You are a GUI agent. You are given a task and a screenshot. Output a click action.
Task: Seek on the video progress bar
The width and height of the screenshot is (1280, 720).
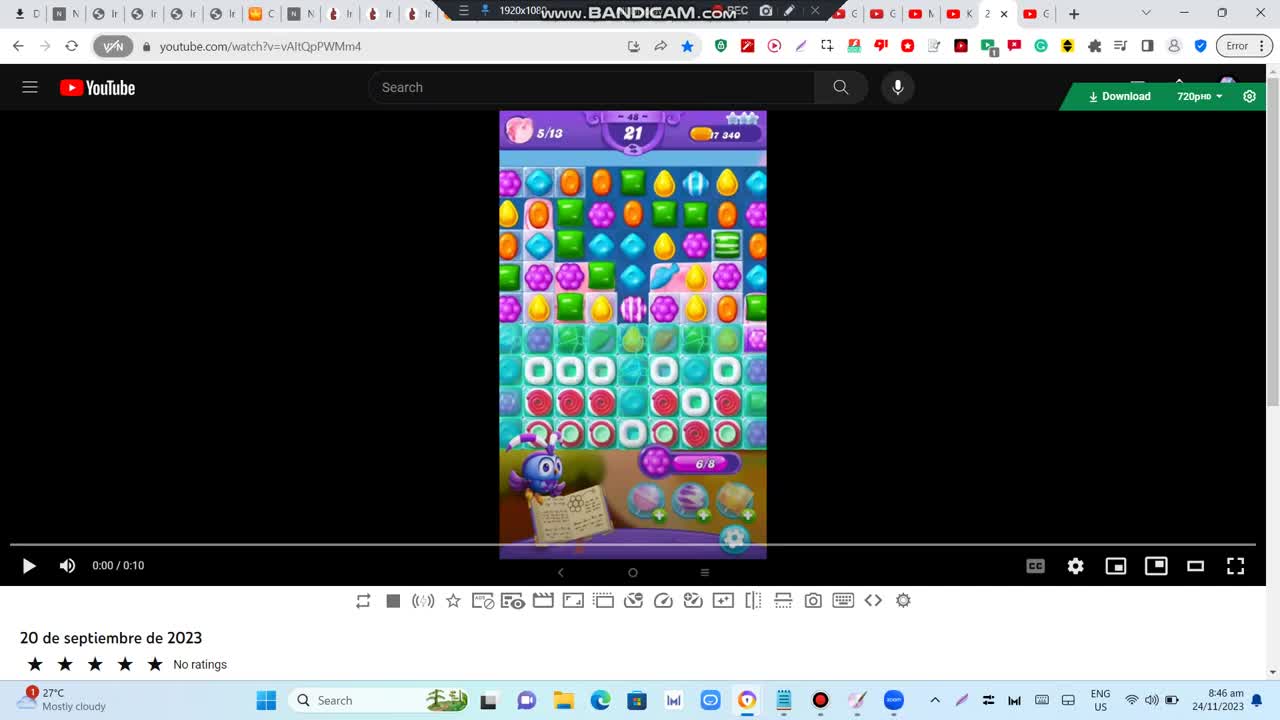click(x=632, y=545)
